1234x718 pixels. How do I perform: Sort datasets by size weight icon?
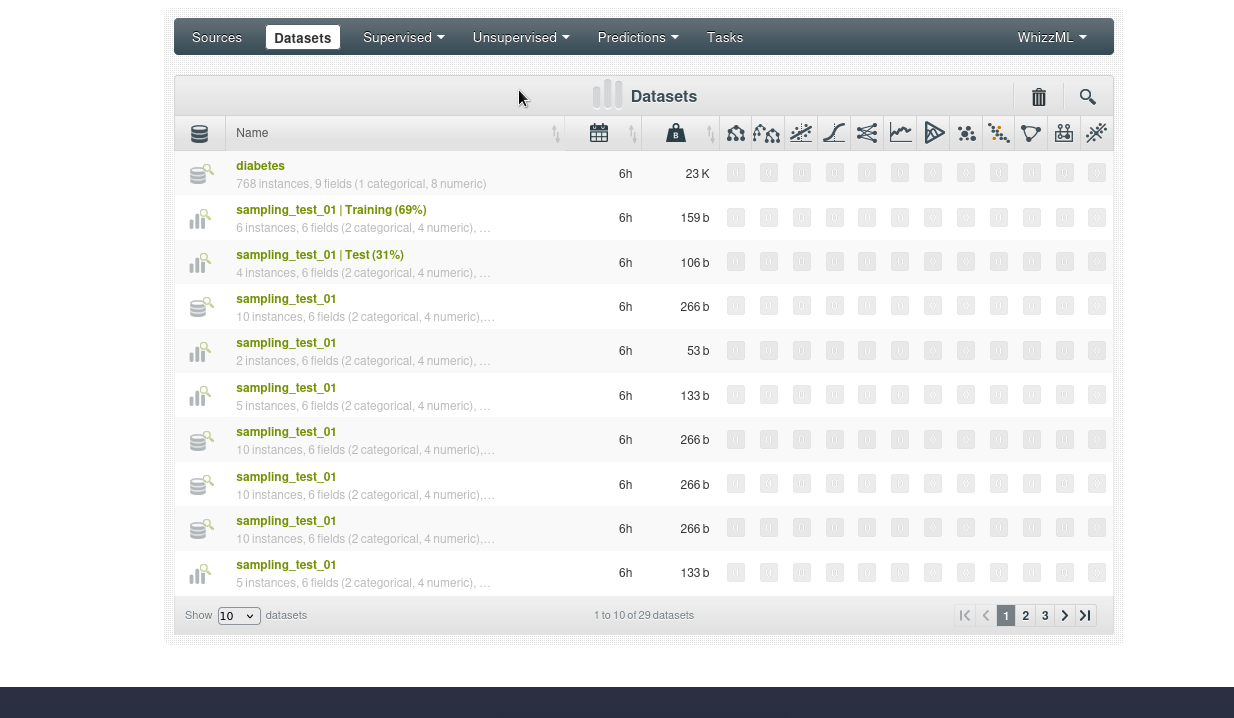(x=676, y=133)
